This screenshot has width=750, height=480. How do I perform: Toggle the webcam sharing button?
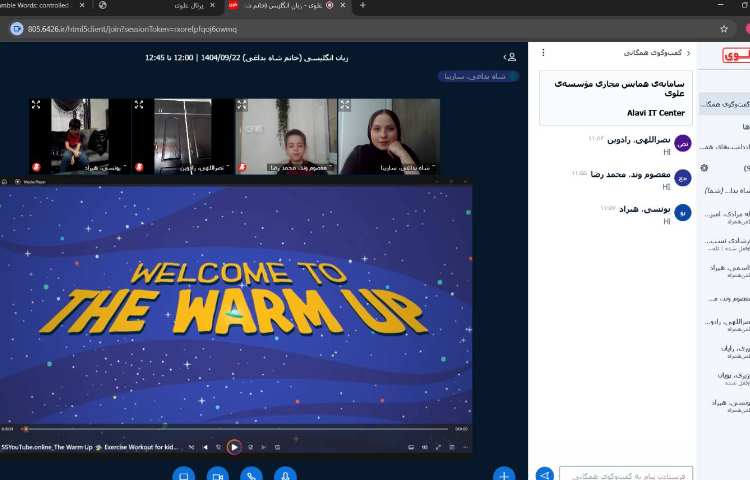(217, 475)
